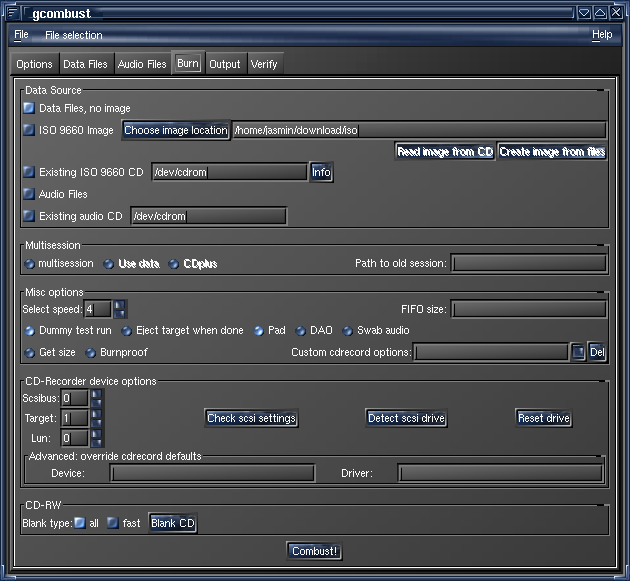Open the Custom cdrecord options dropdown list
This screenshot has height=581, width=630.
tap(578, 352)
